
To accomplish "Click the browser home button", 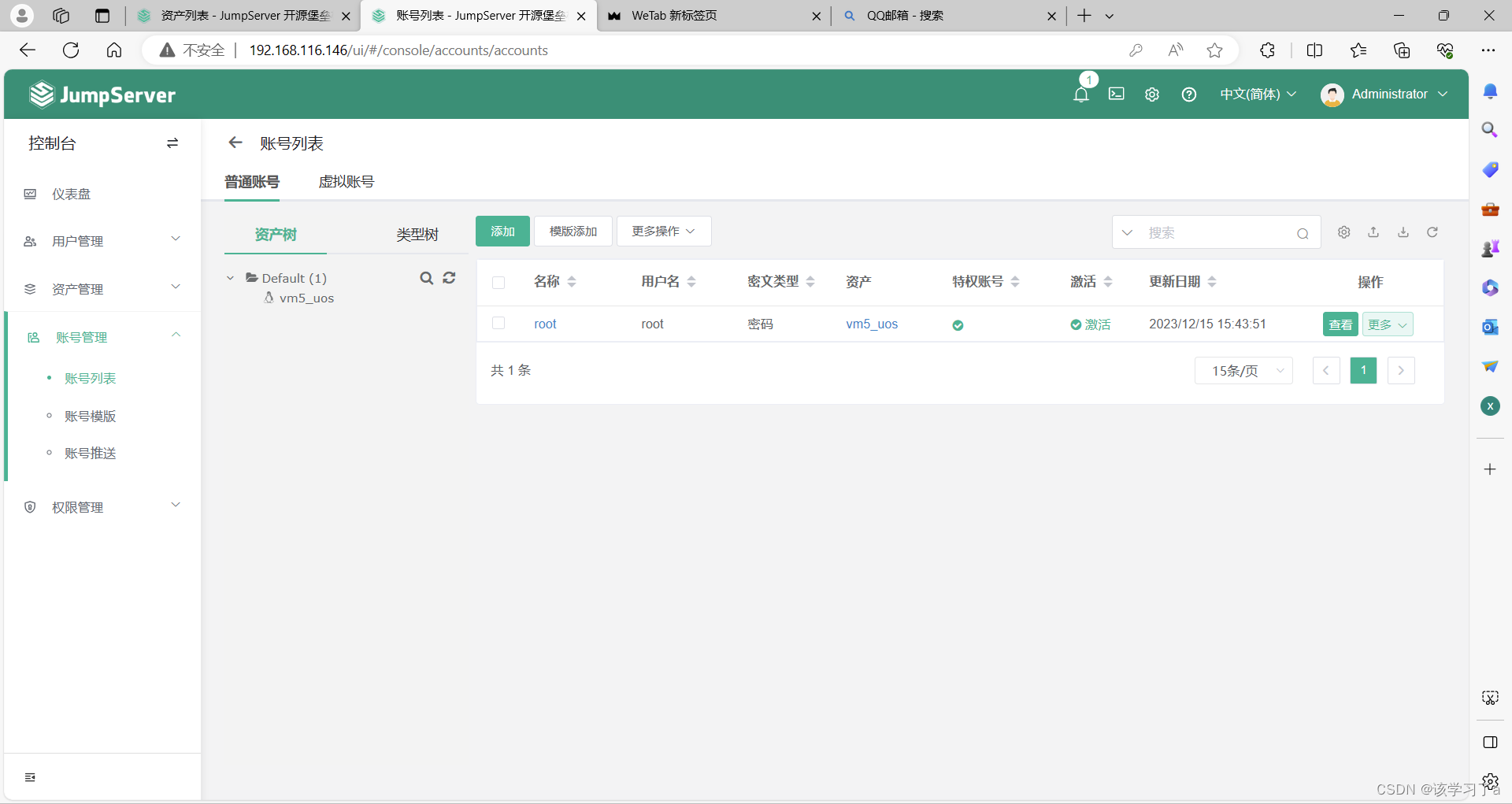I will tap(114, 50).
